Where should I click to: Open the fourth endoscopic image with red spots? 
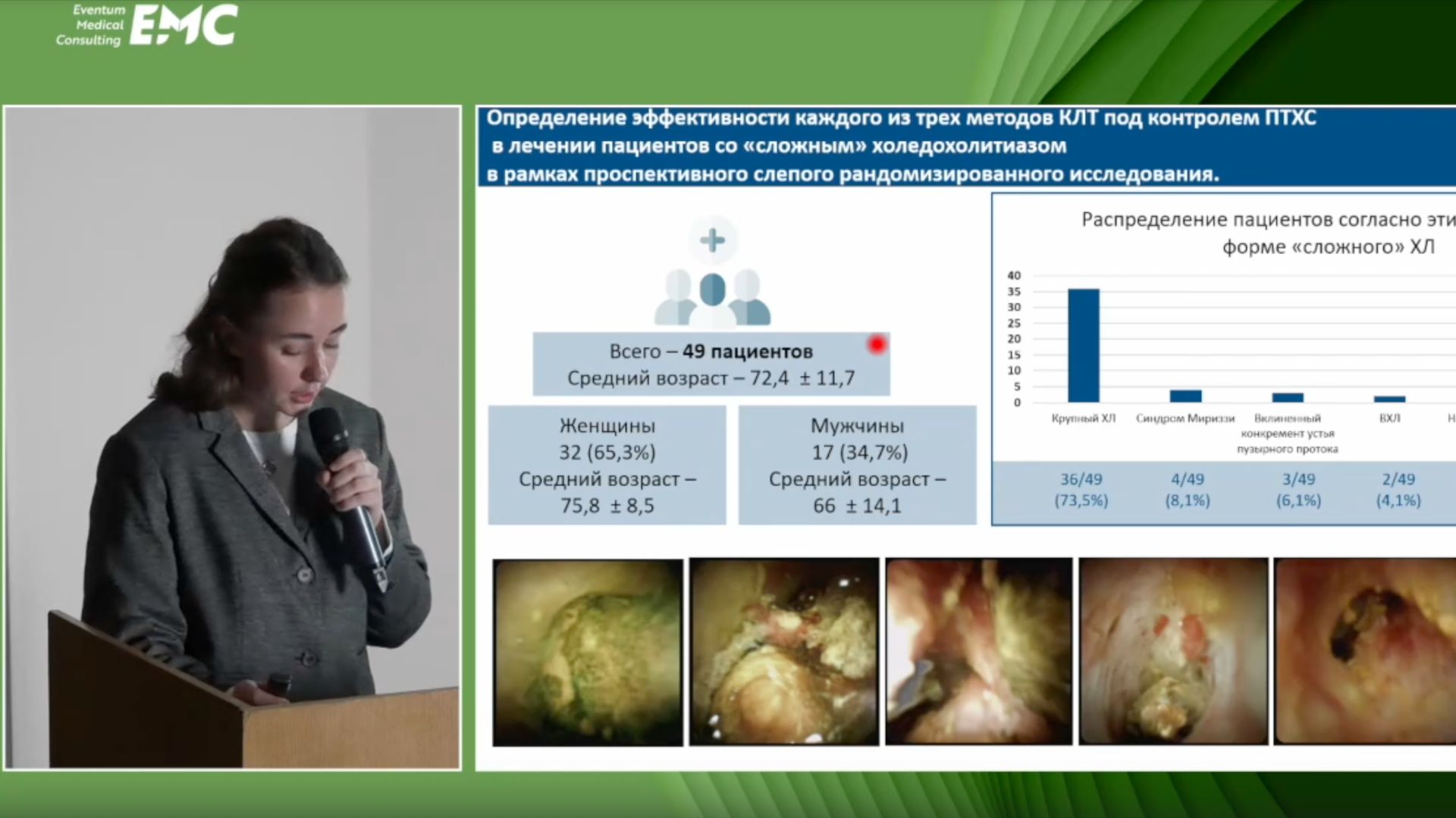1174,653
